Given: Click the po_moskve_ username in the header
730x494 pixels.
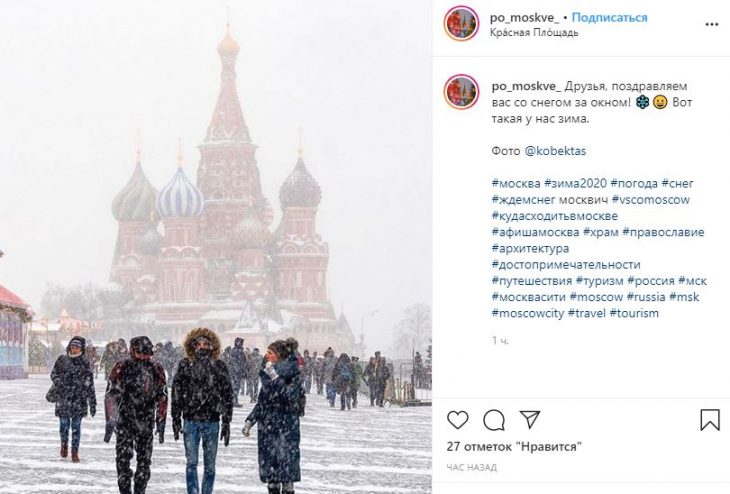Looking at the screenshot, I should point(525,18).
